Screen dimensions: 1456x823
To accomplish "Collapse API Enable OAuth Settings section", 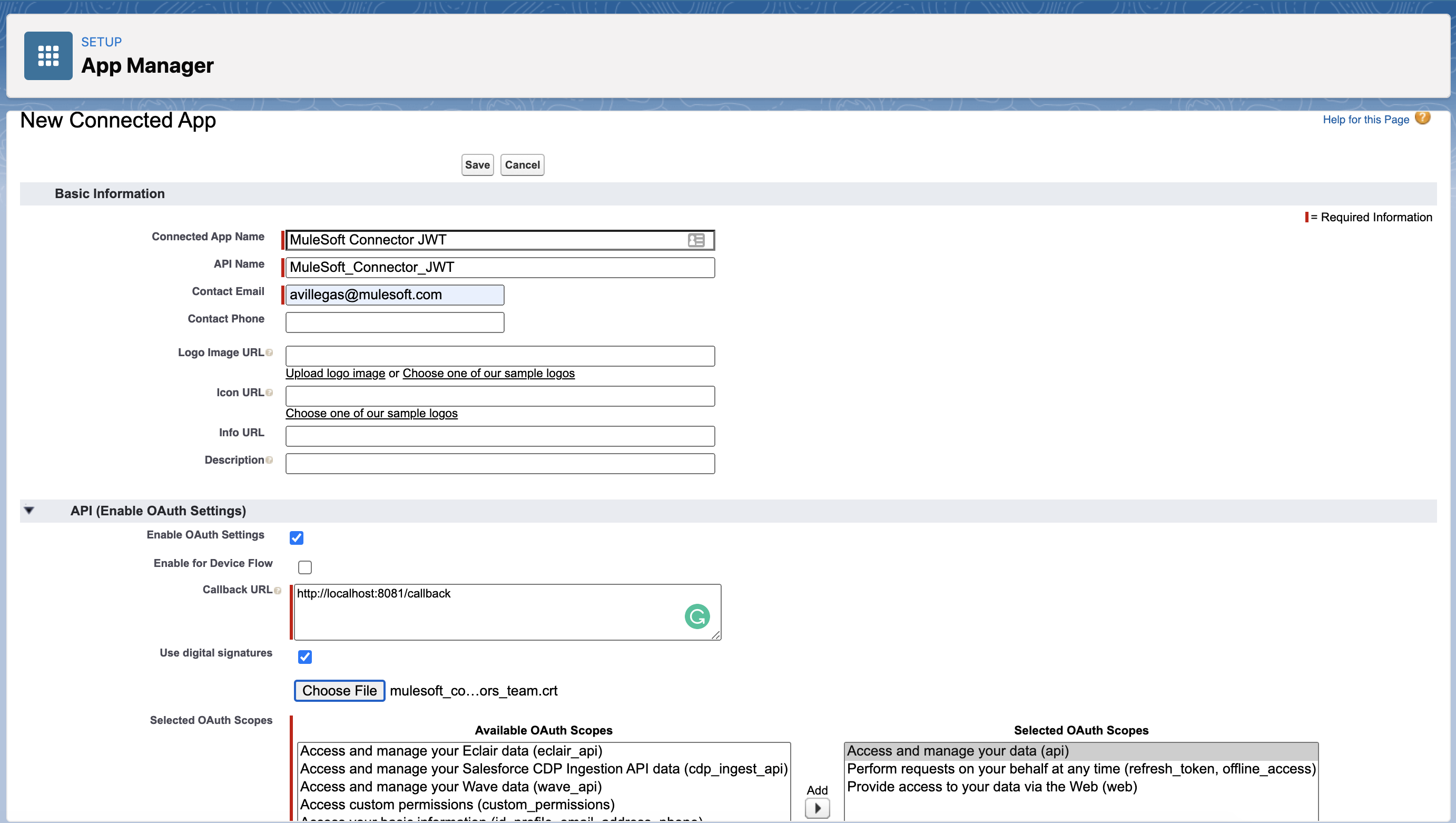I will click(x=29, y=511).
